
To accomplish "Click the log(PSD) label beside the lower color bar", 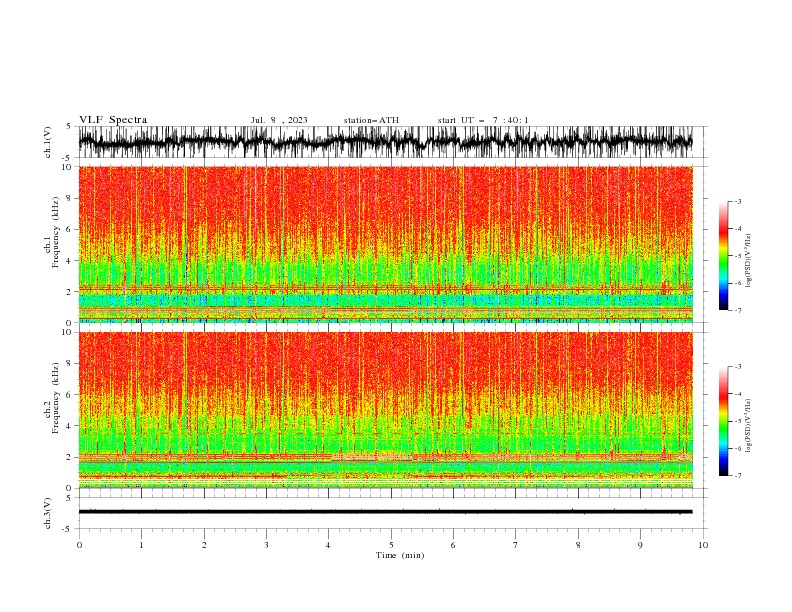I will point(749,426).
